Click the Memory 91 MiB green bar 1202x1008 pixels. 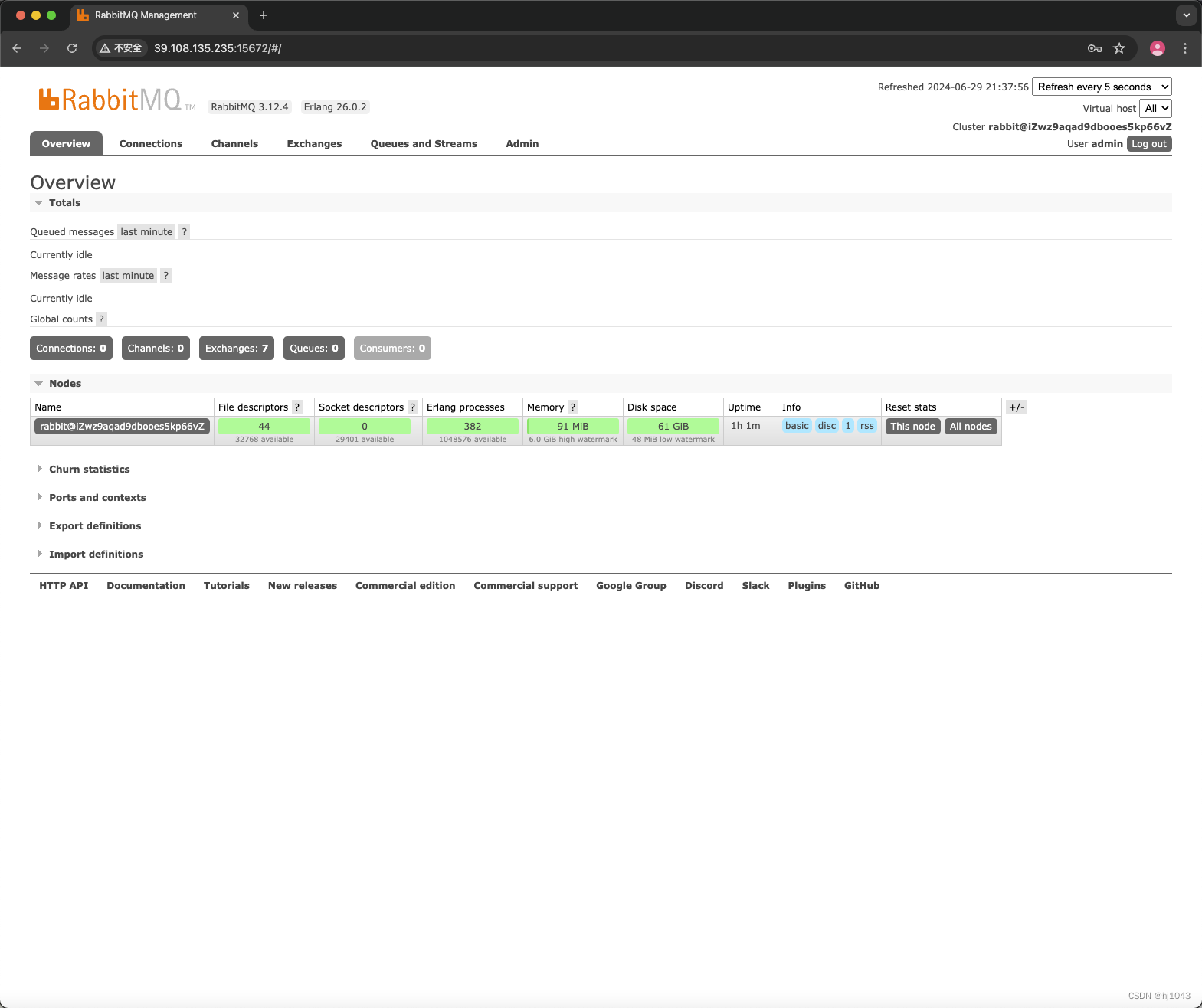tap(573, 427)
